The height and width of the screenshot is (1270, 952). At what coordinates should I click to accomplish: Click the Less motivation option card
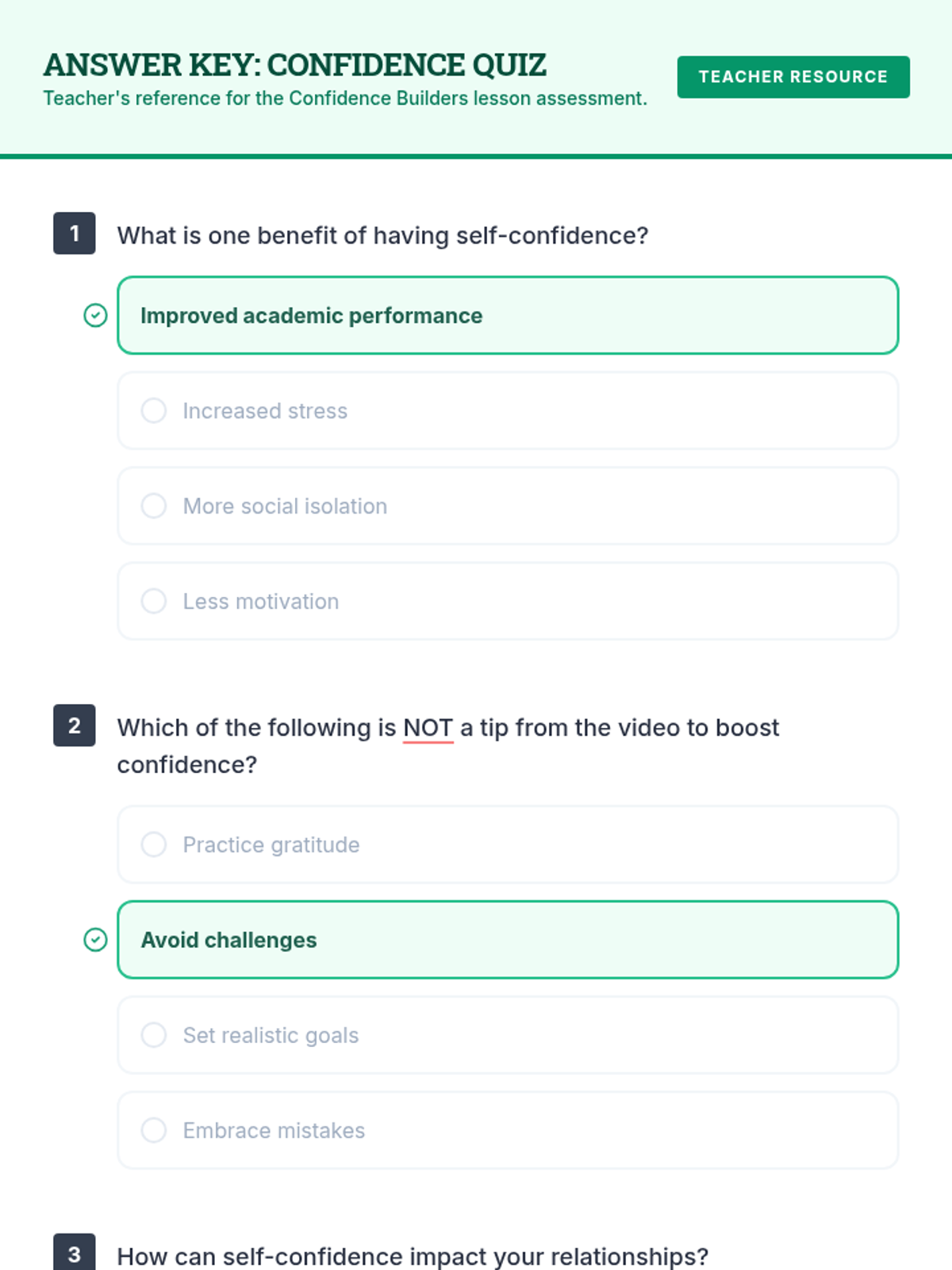point(508,601)
